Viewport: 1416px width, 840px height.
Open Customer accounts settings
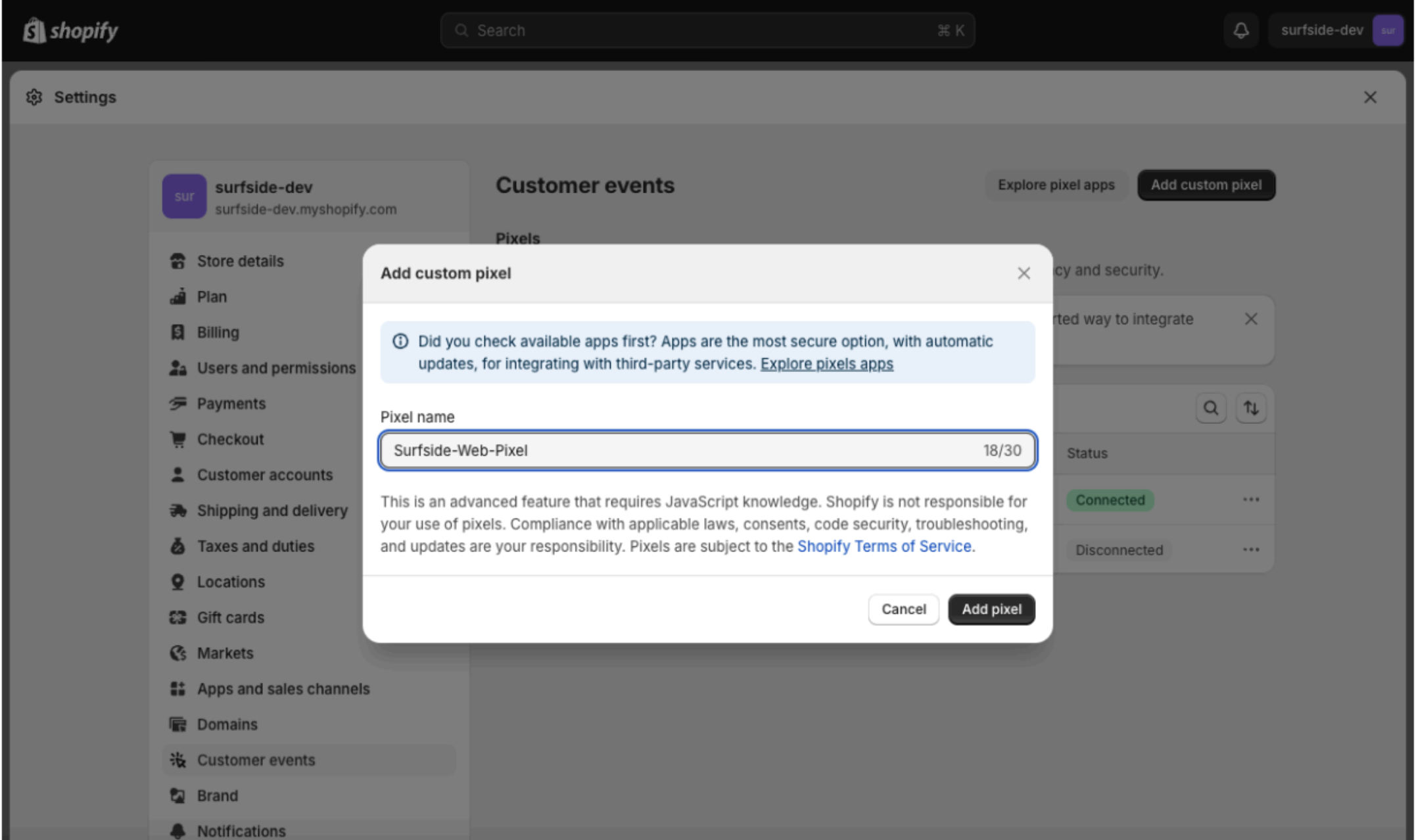(265, 475)
